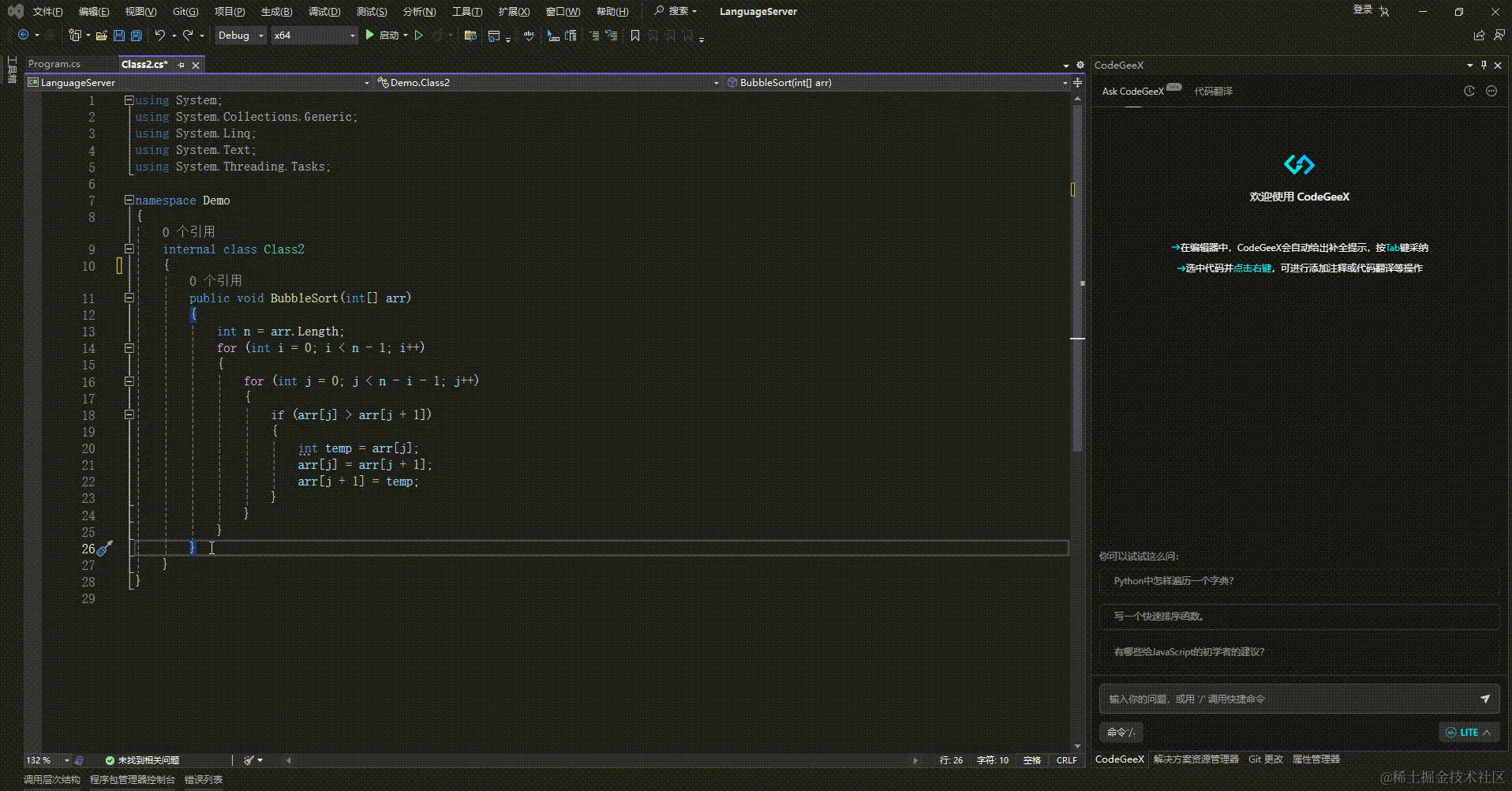Click the uncomment selected lines icon

click(x=611, y=35)
